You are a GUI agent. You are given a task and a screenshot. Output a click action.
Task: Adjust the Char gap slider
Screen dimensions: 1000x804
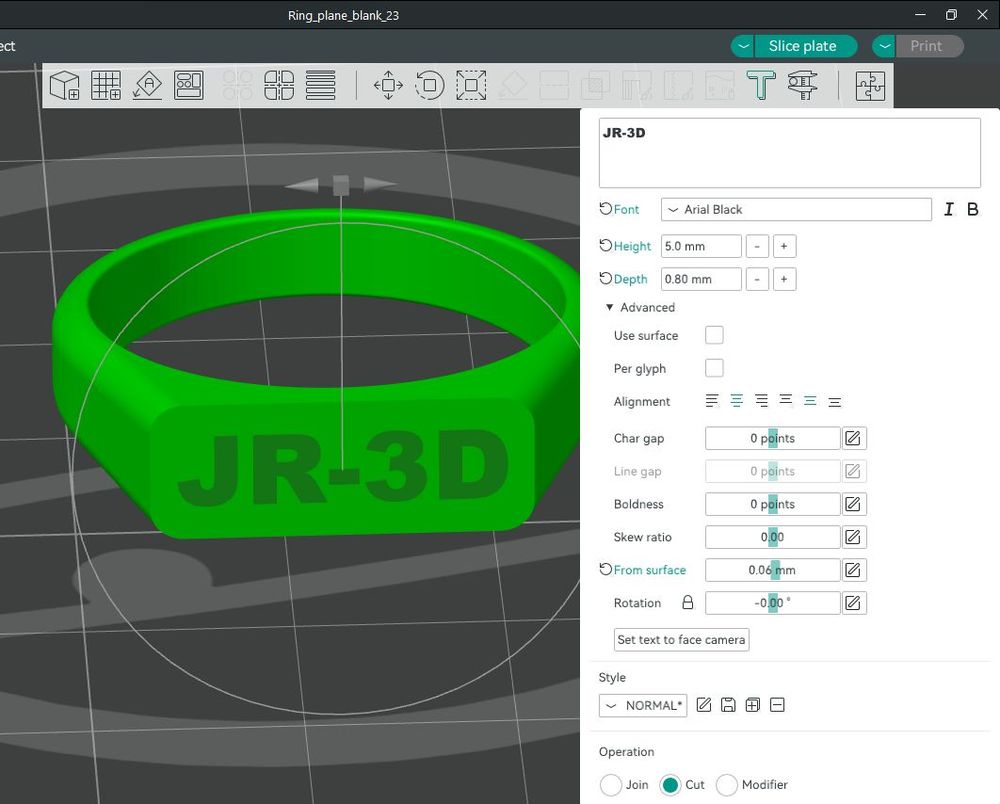pyautogui.click(x=772, y=438)
